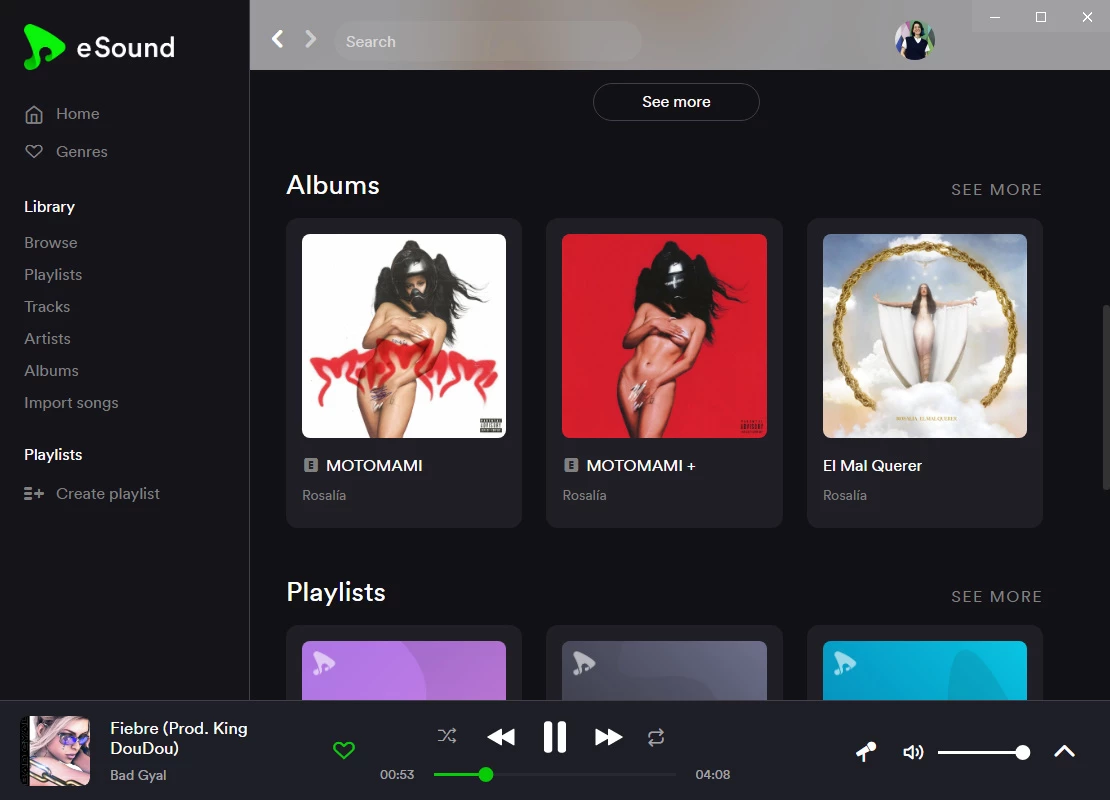Expand the player with the up chevron
Image resolution: width=1110 pixels, height=800 pixels.
(x=1065, y=751)
